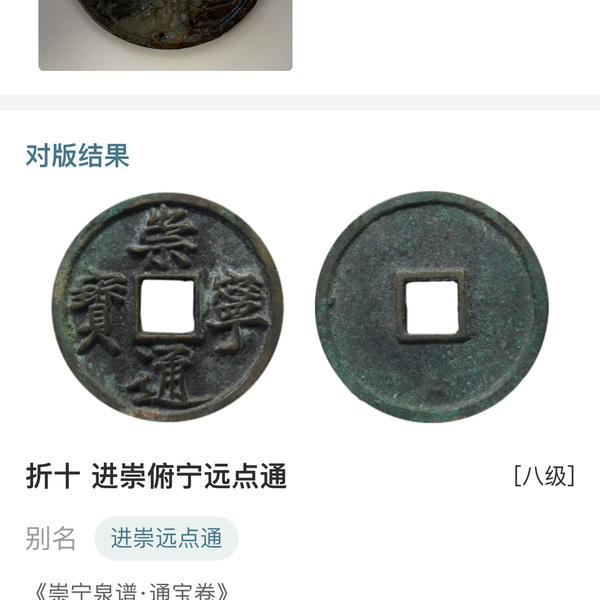Tap the 折十 denomination in the title
Viewport: 600px width, 600px height.
53,476
